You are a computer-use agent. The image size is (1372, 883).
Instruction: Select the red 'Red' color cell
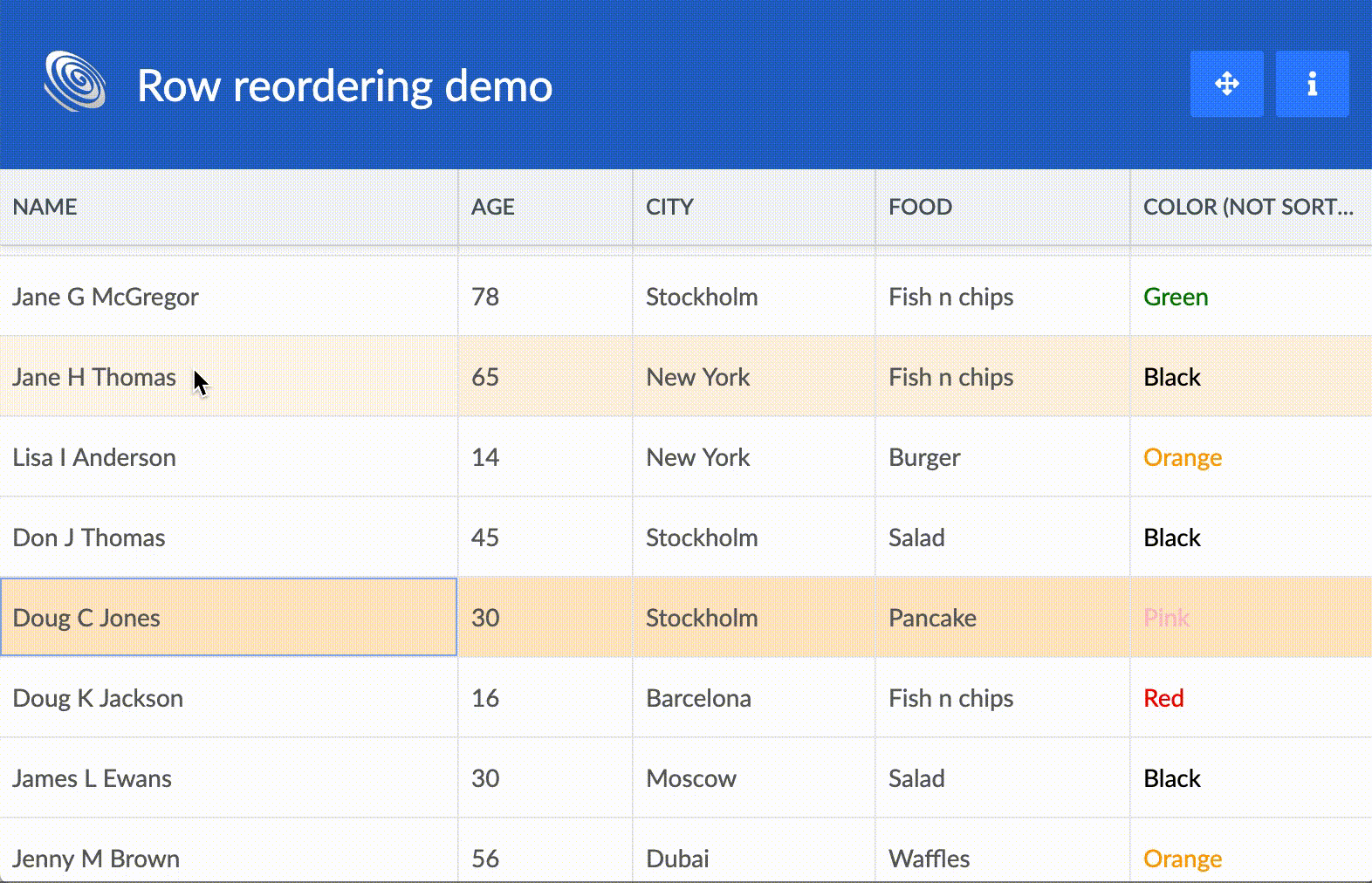[x=1163, y=698]
